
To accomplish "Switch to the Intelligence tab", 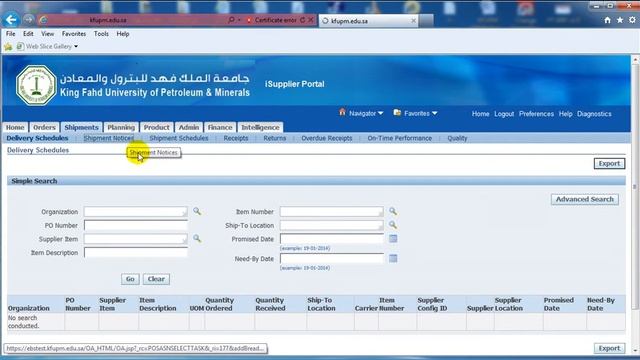I will 260,127.
